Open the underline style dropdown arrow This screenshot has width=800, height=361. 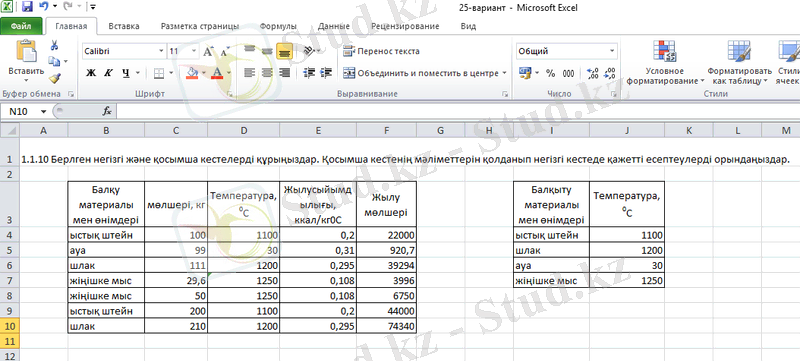coord(137,73)
